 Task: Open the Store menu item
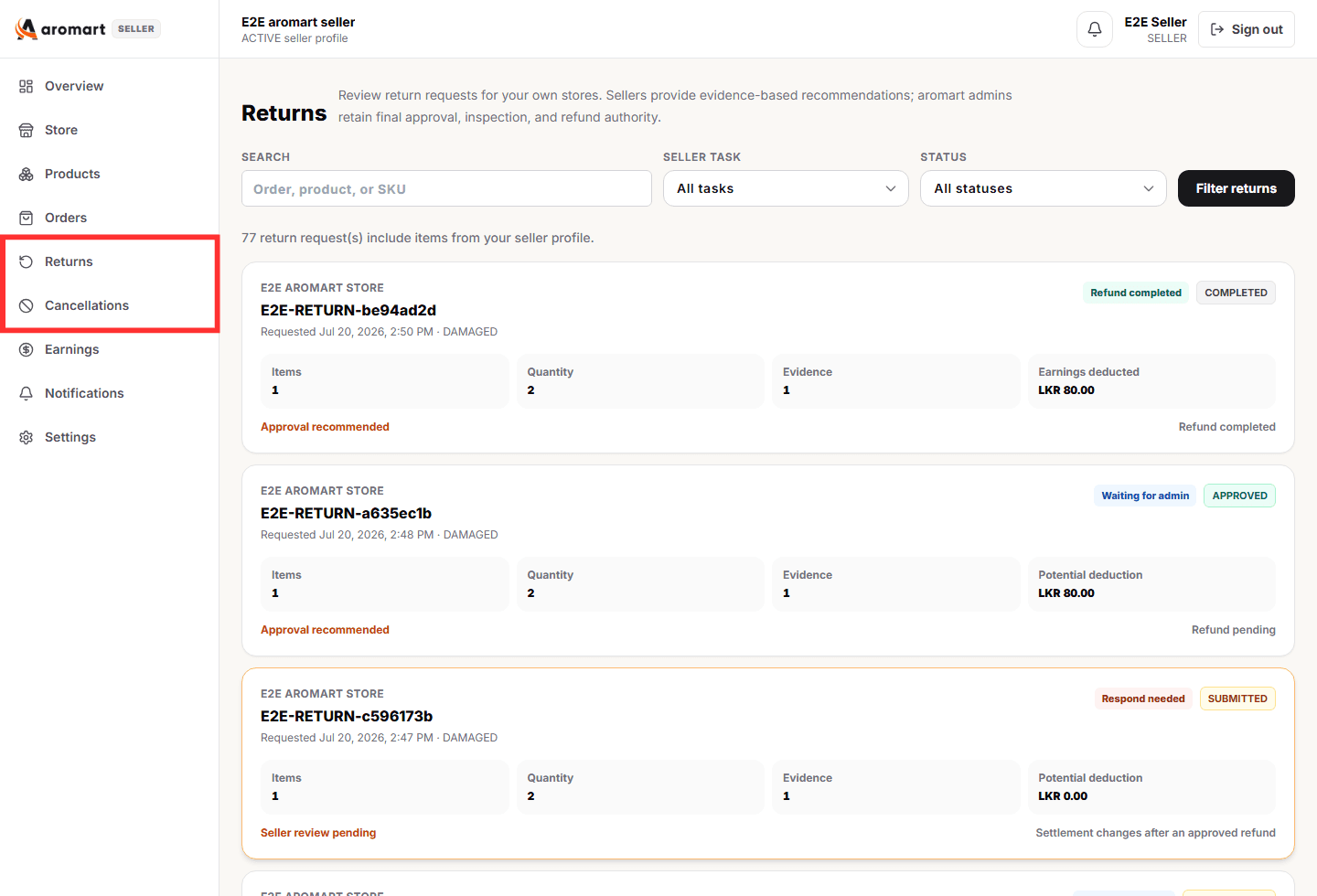tap(110, 130)
